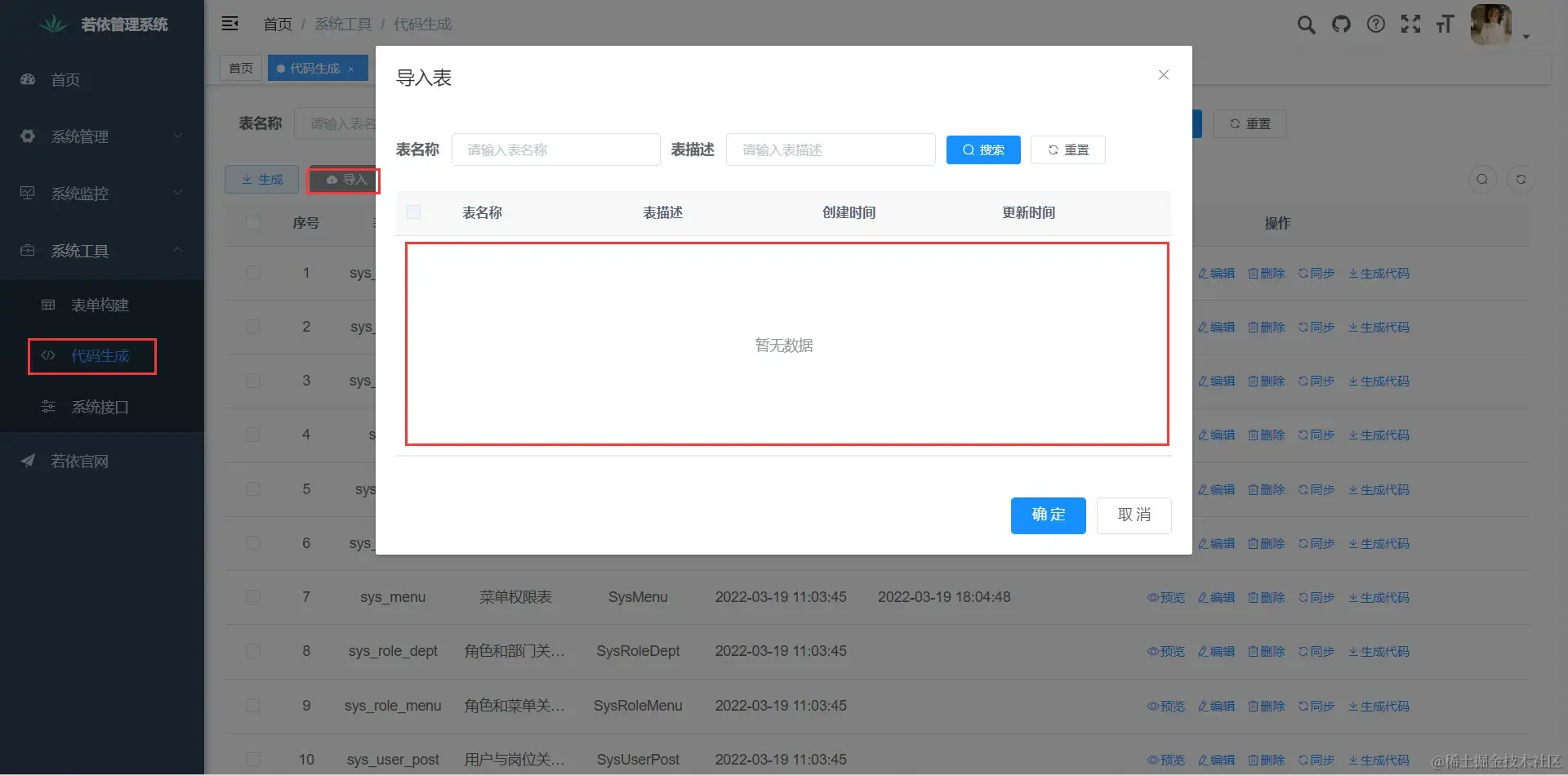This screenshot has height=776, width=1568.
Task: Open the GitHub icon in the header
Action: point(1341,25)
